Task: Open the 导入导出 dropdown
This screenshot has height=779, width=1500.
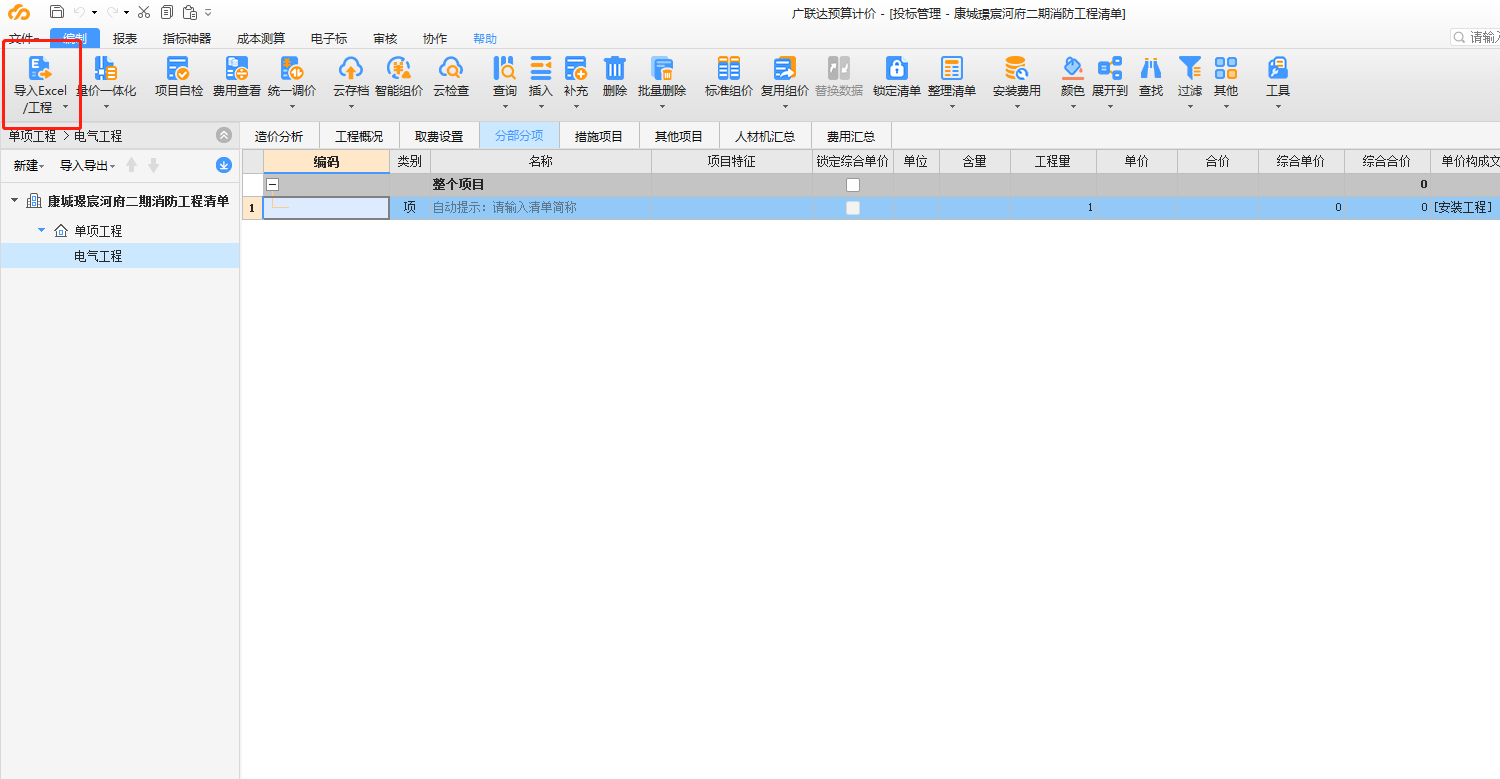Action: [87, 166]
